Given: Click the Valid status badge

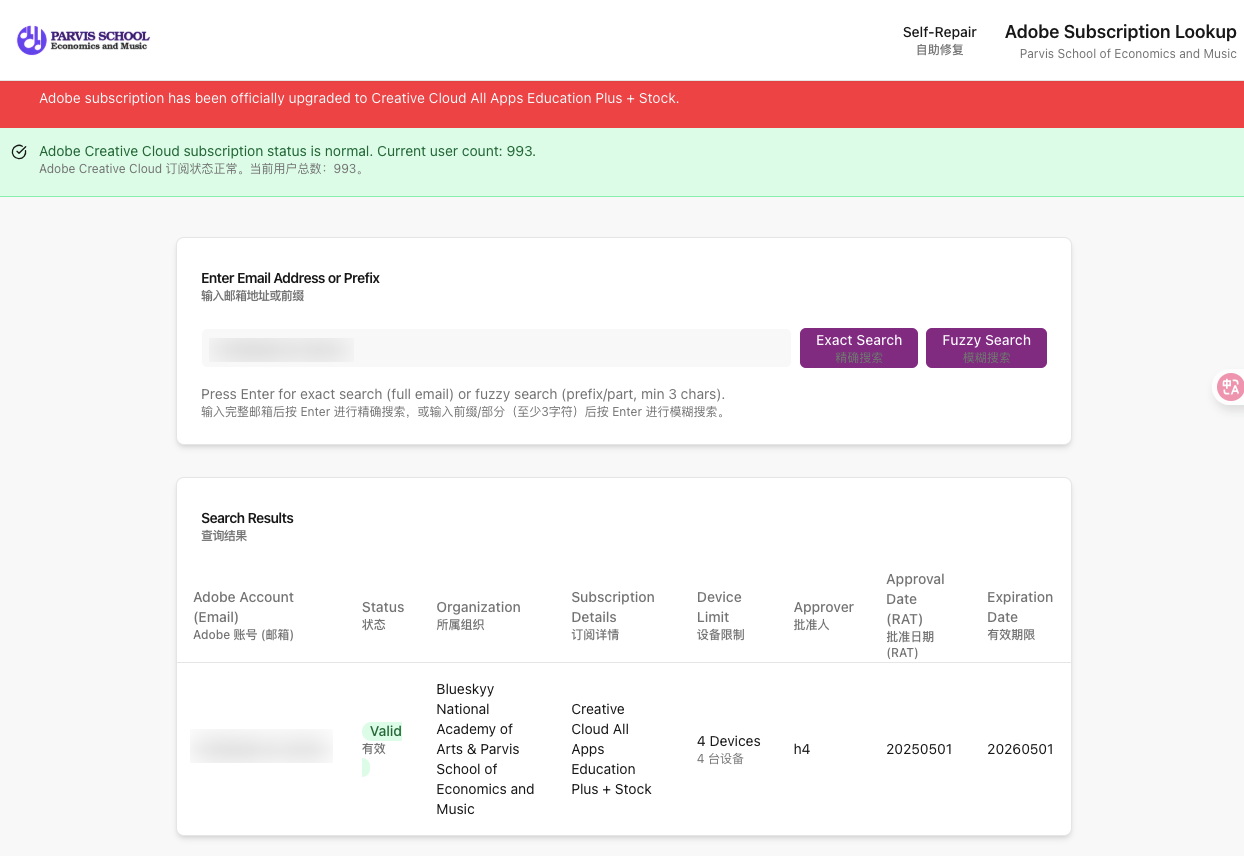Looking at the screenshot, I should [385, 731].
